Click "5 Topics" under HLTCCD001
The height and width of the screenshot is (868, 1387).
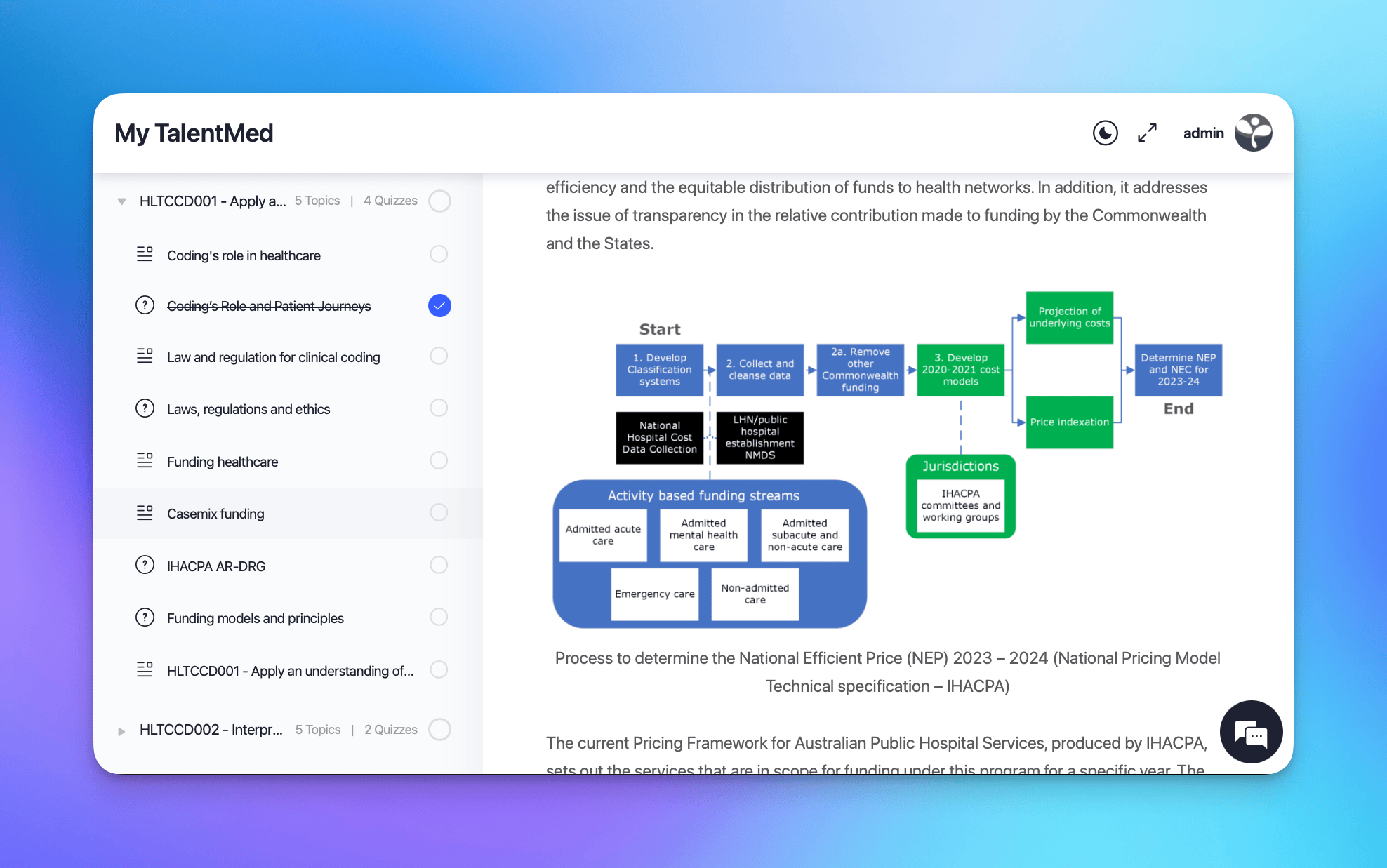pyautogui.click(x=317, y=201)
